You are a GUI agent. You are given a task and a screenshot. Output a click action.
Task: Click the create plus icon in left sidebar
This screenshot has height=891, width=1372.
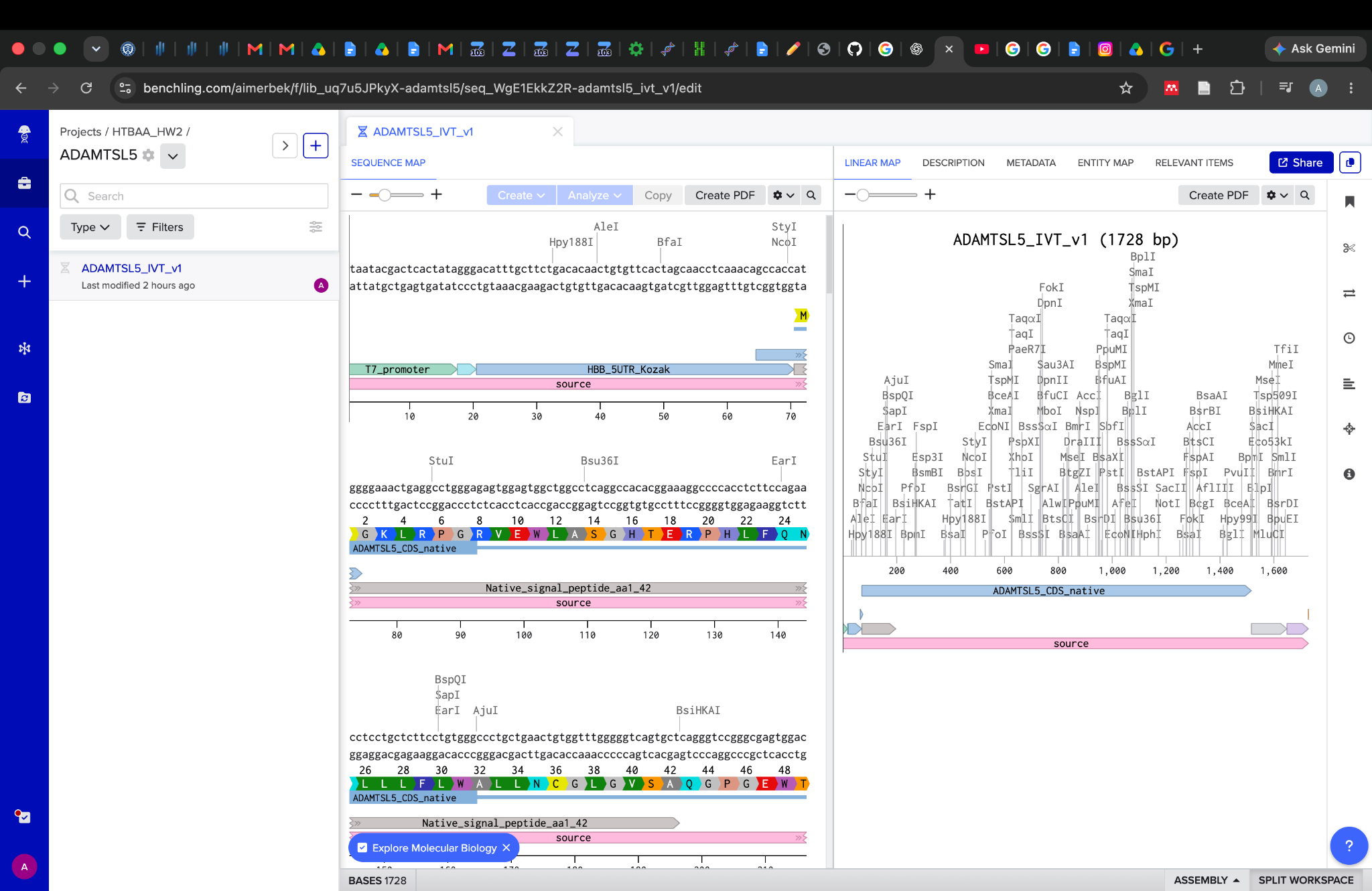(24, 281)
